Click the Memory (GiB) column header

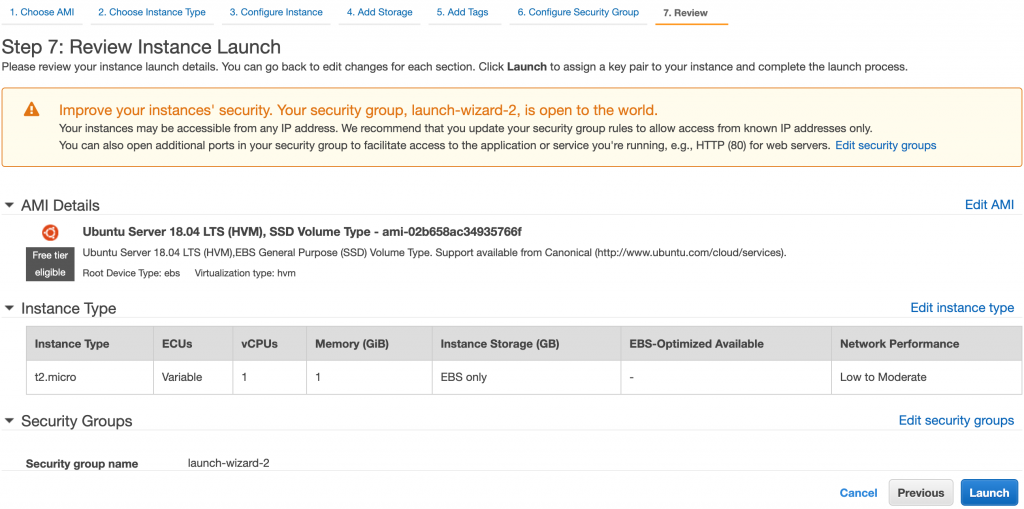pyautogui.click(x=370, y=344)
